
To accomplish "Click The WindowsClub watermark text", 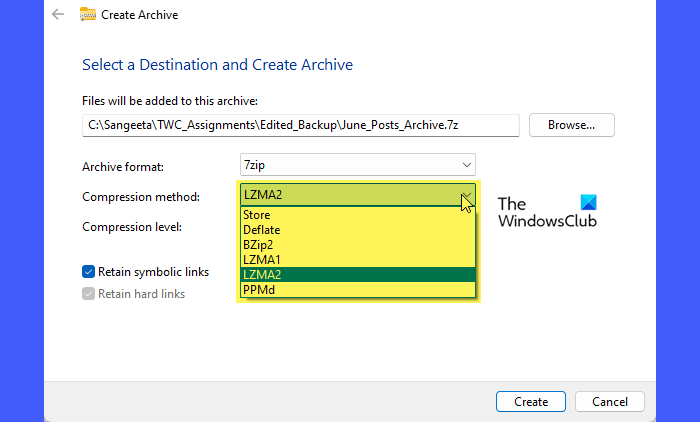I will (547, 213).
